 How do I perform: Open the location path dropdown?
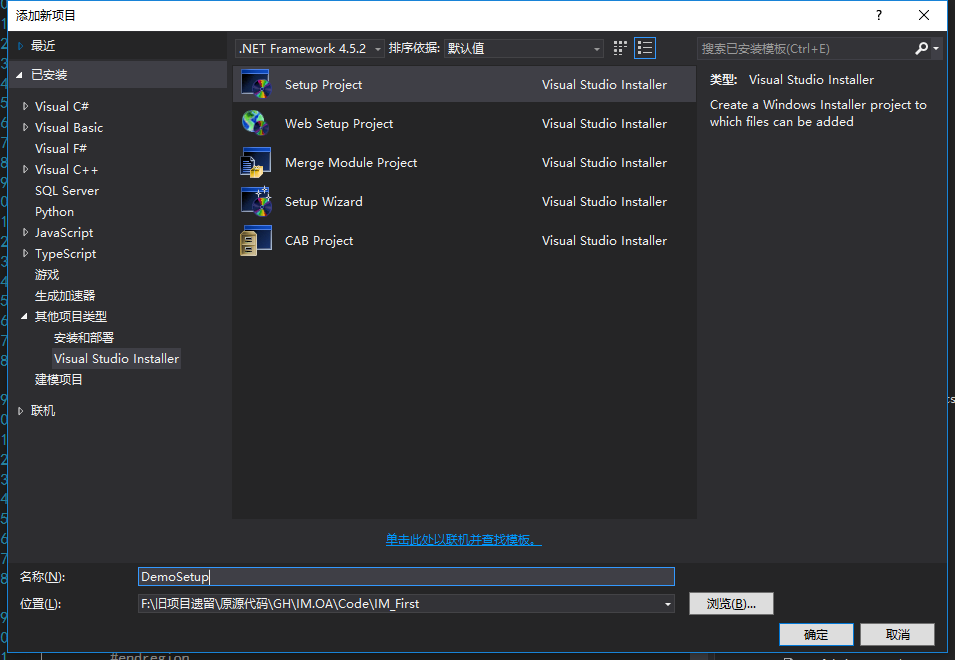click(667, 604)
